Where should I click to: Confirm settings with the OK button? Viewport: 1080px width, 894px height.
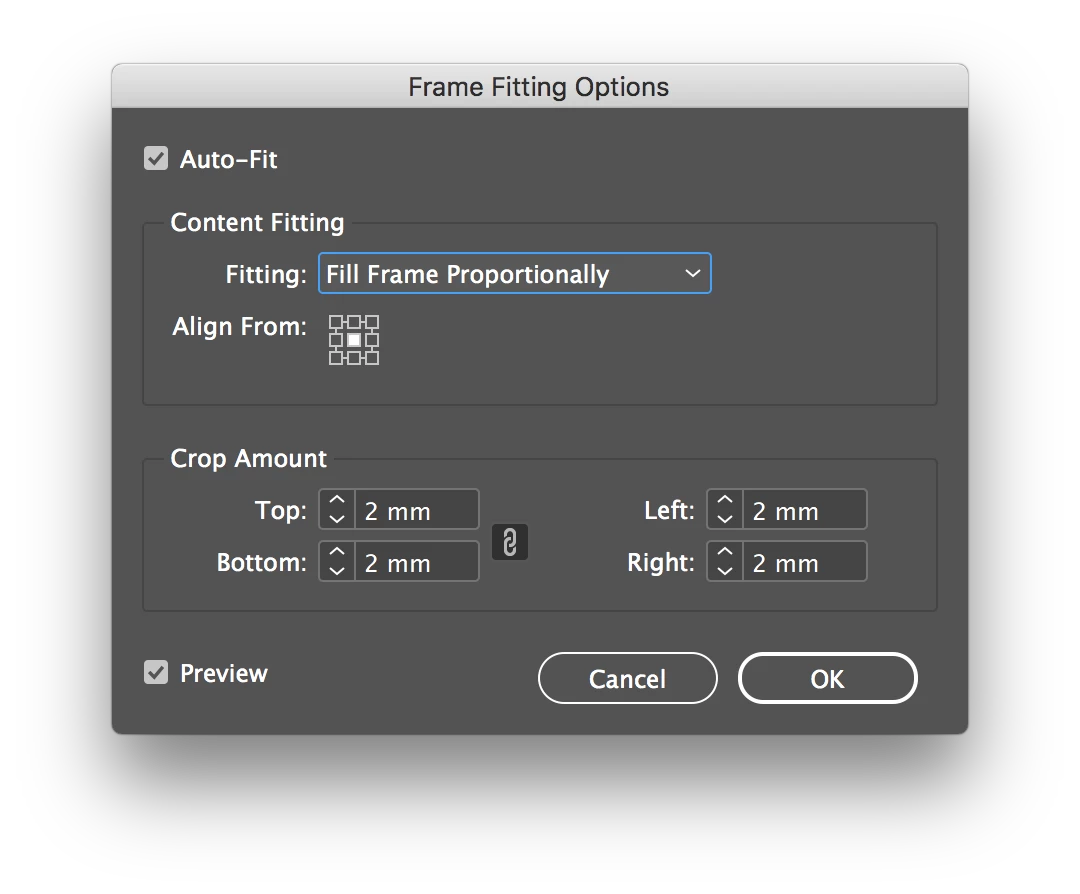pyautogui.click(x=827, y=679)
